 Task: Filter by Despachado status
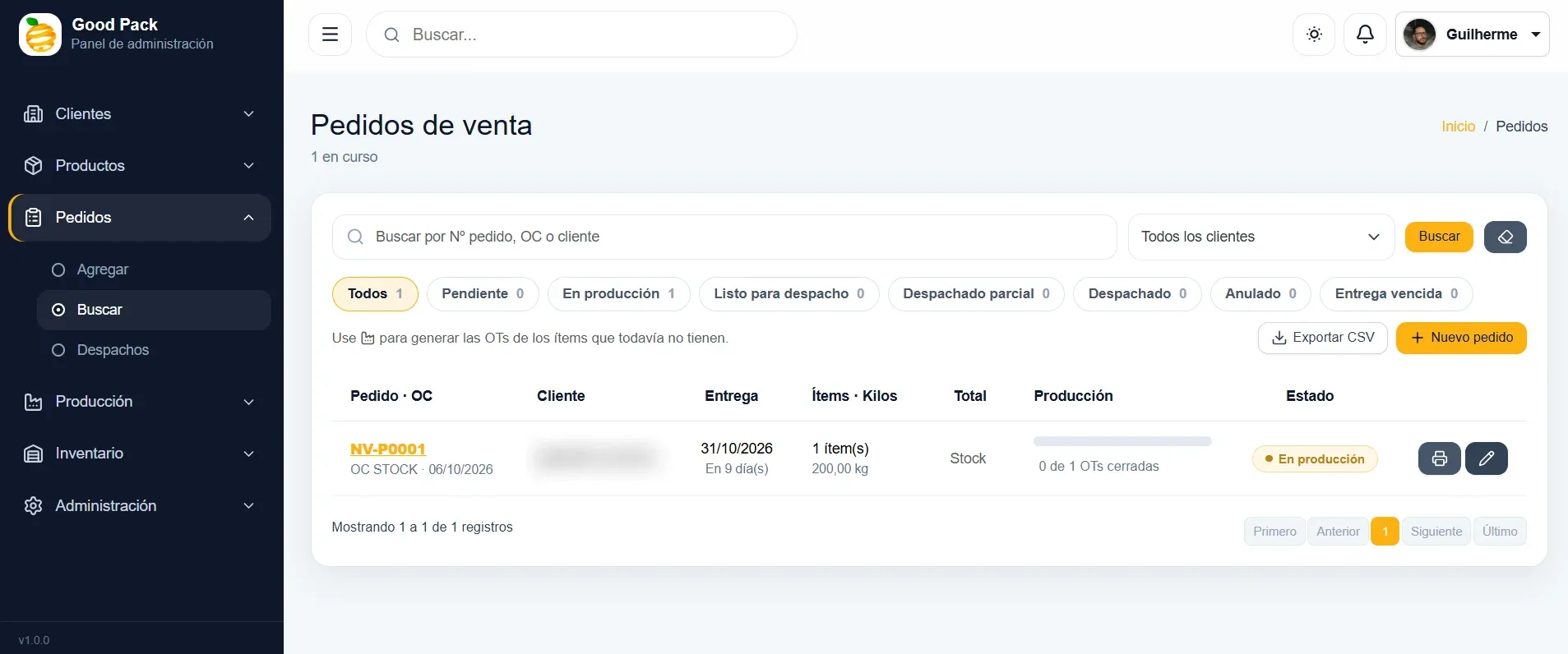point(1137,294)
